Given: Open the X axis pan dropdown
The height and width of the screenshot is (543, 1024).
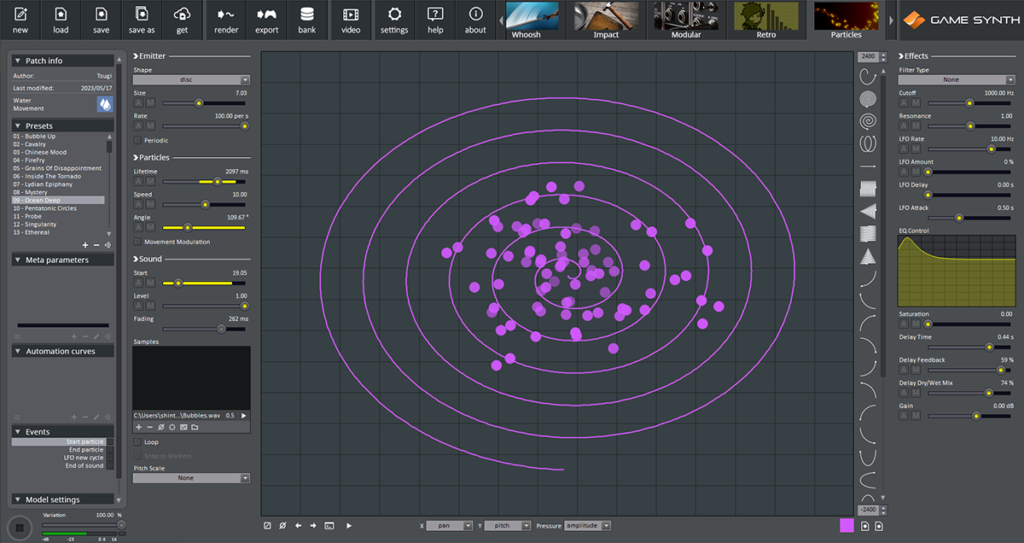Looking at the screenshot, I should [449, 525].
